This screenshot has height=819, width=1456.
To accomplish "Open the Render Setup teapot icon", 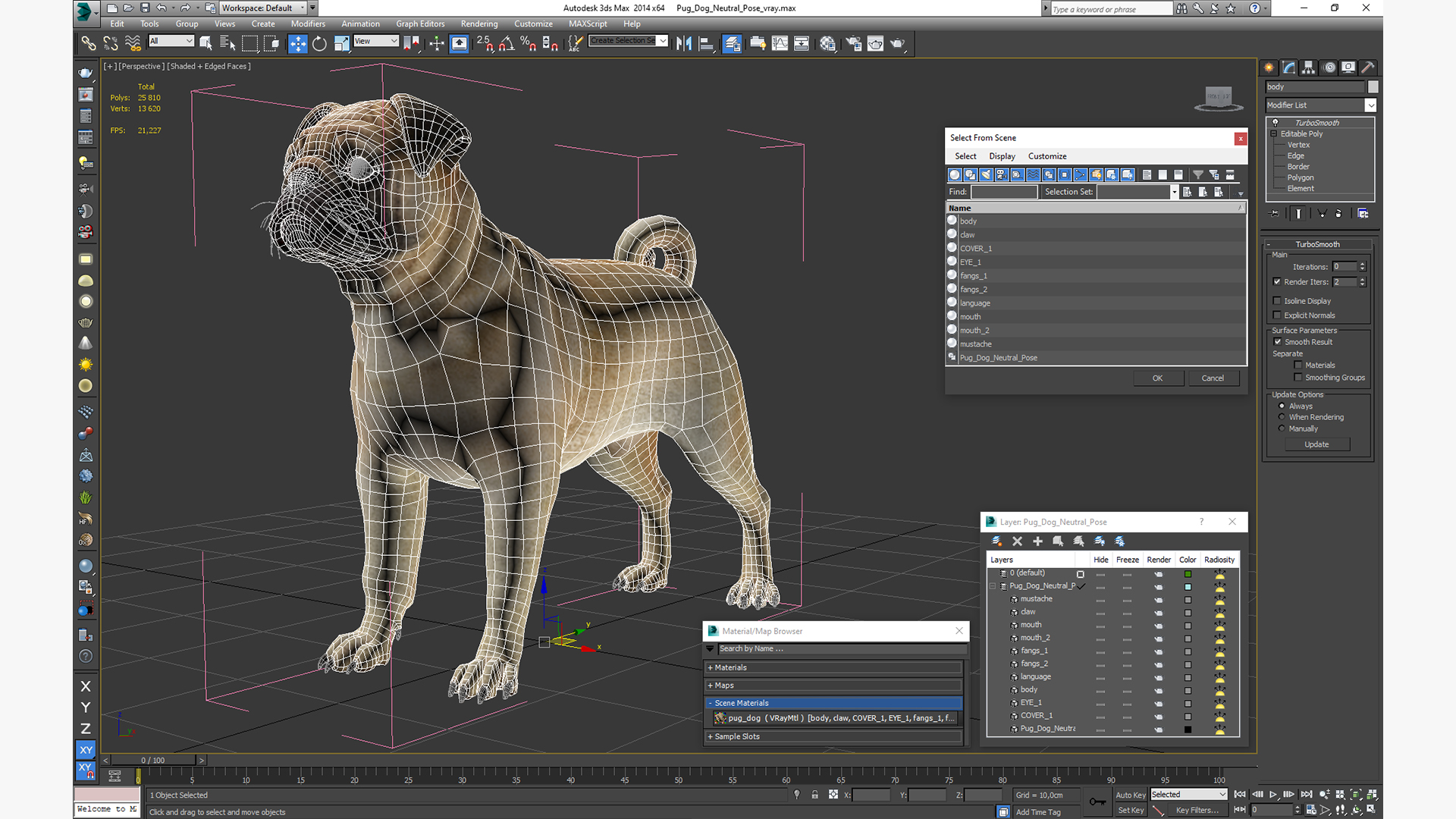I will click(x=854, y=43).
